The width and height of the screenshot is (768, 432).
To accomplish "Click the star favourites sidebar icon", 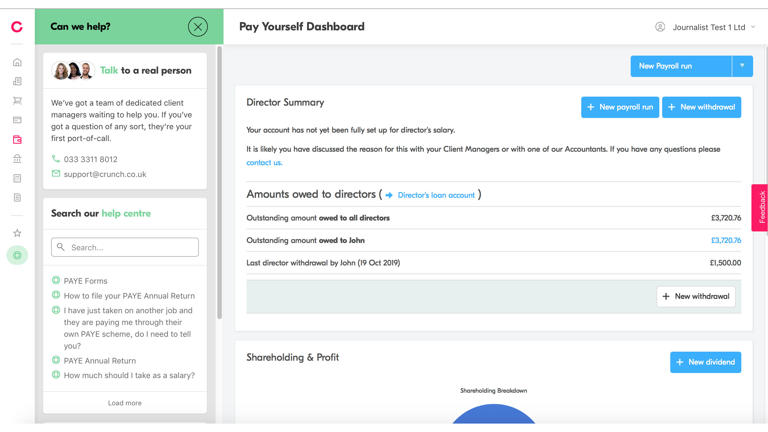I will [17, 233].
